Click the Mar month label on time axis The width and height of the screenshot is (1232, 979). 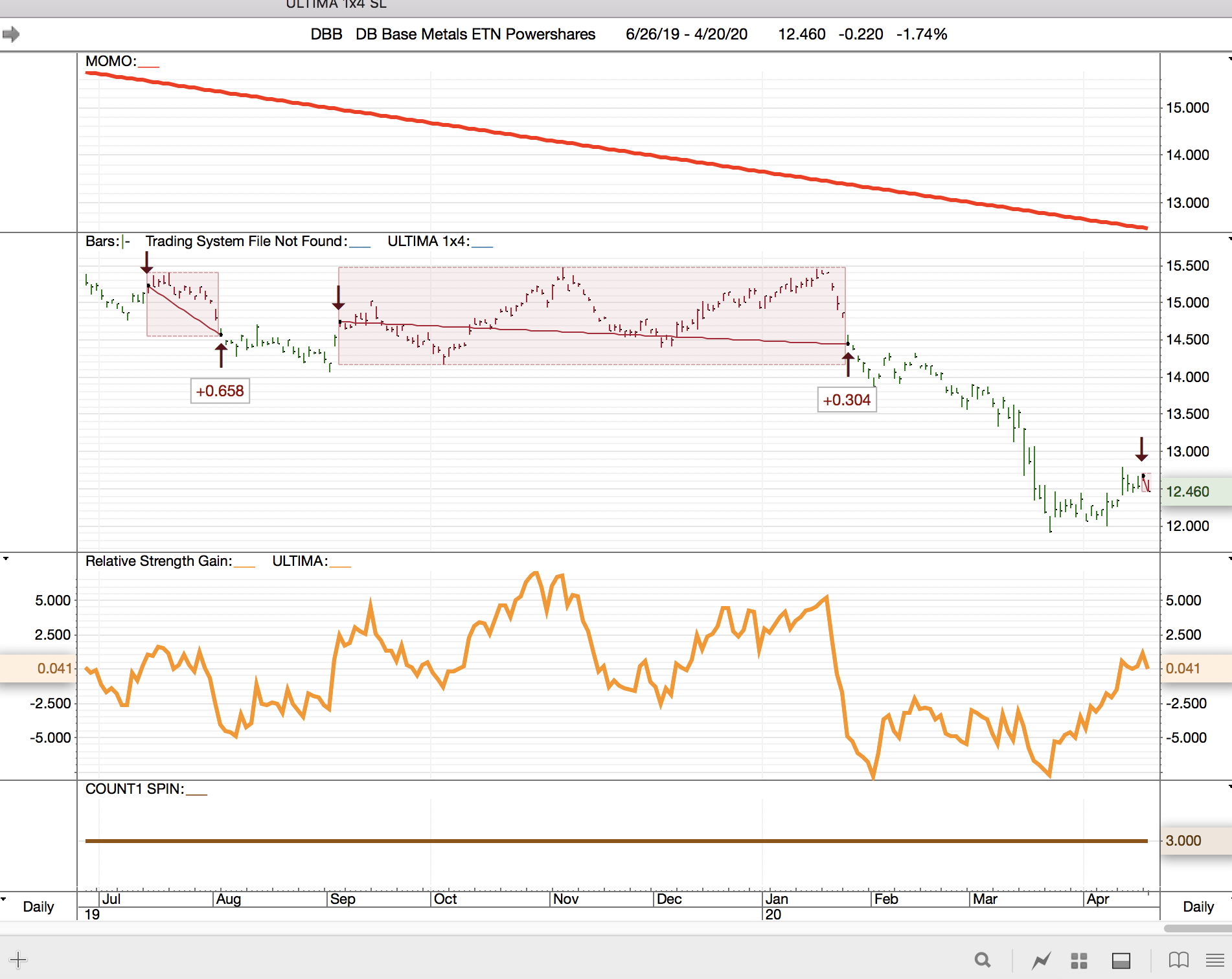click(x=985, y=899)
